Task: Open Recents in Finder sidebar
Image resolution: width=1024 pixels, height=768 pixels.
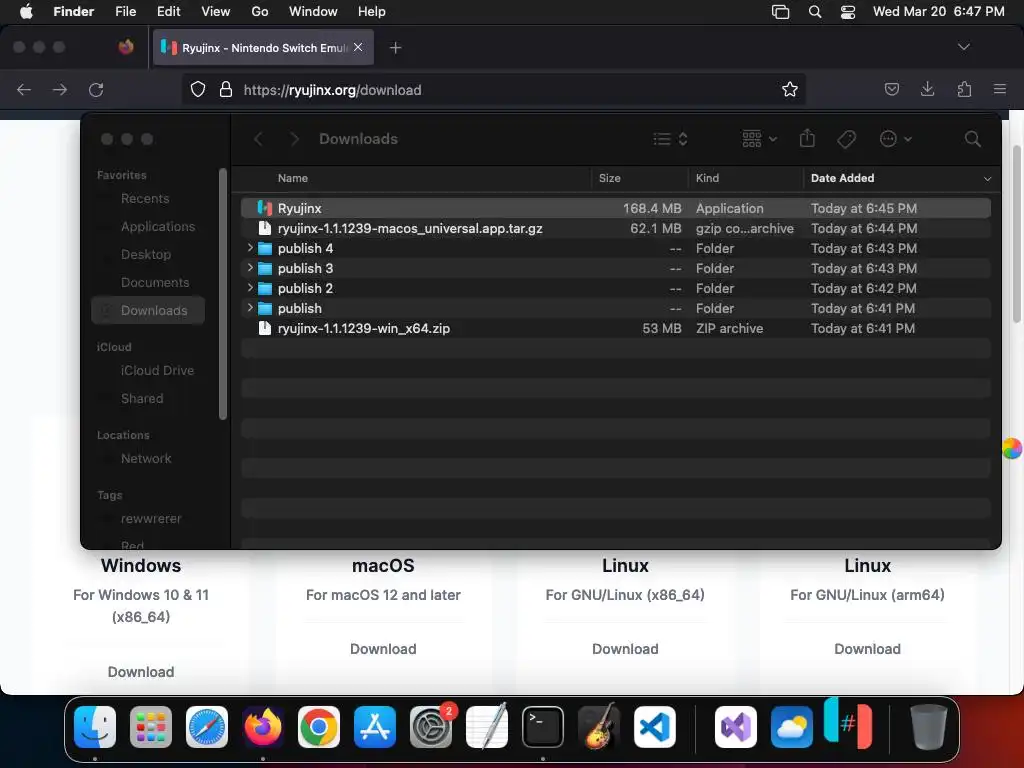Action: coord(145,199)
